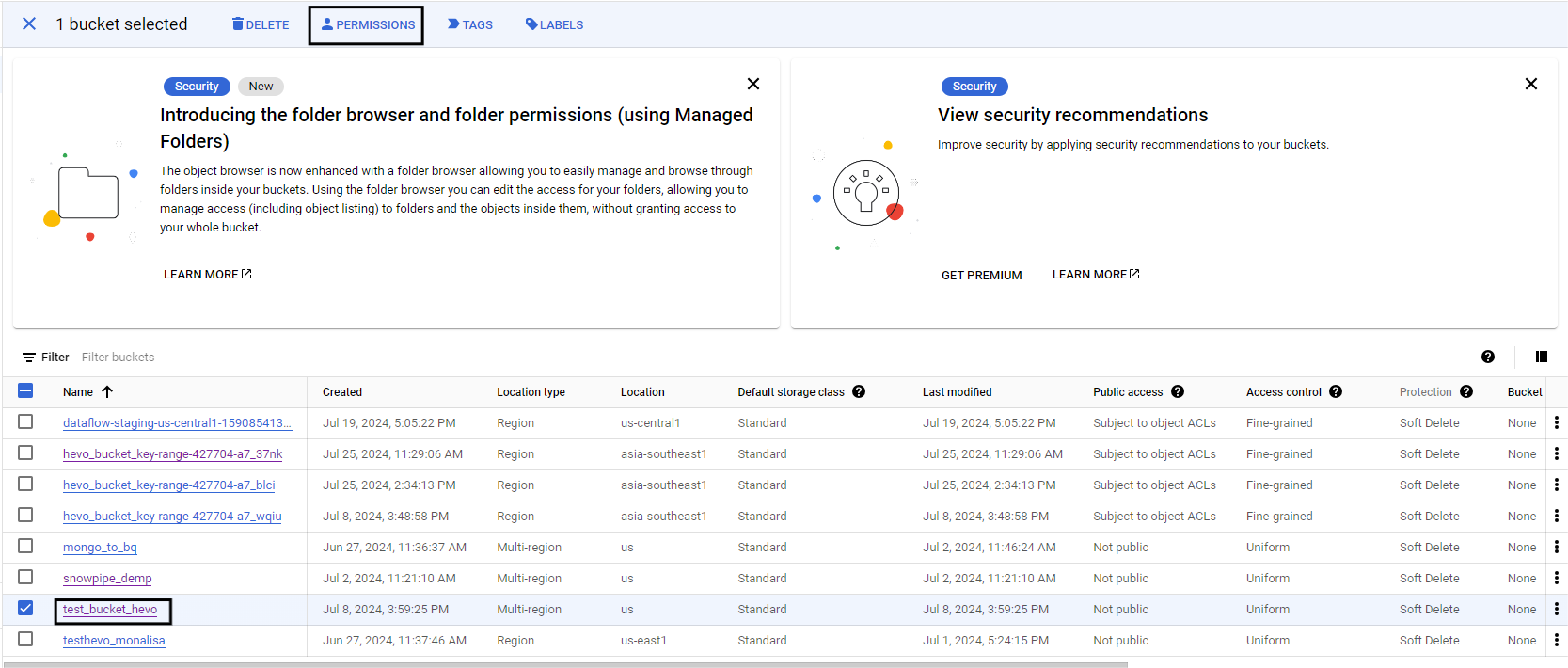This screenshot has width=1568, height=668.
Task: Open more actions for hevo_bucket _37nk row
Action: point(1556,453)
